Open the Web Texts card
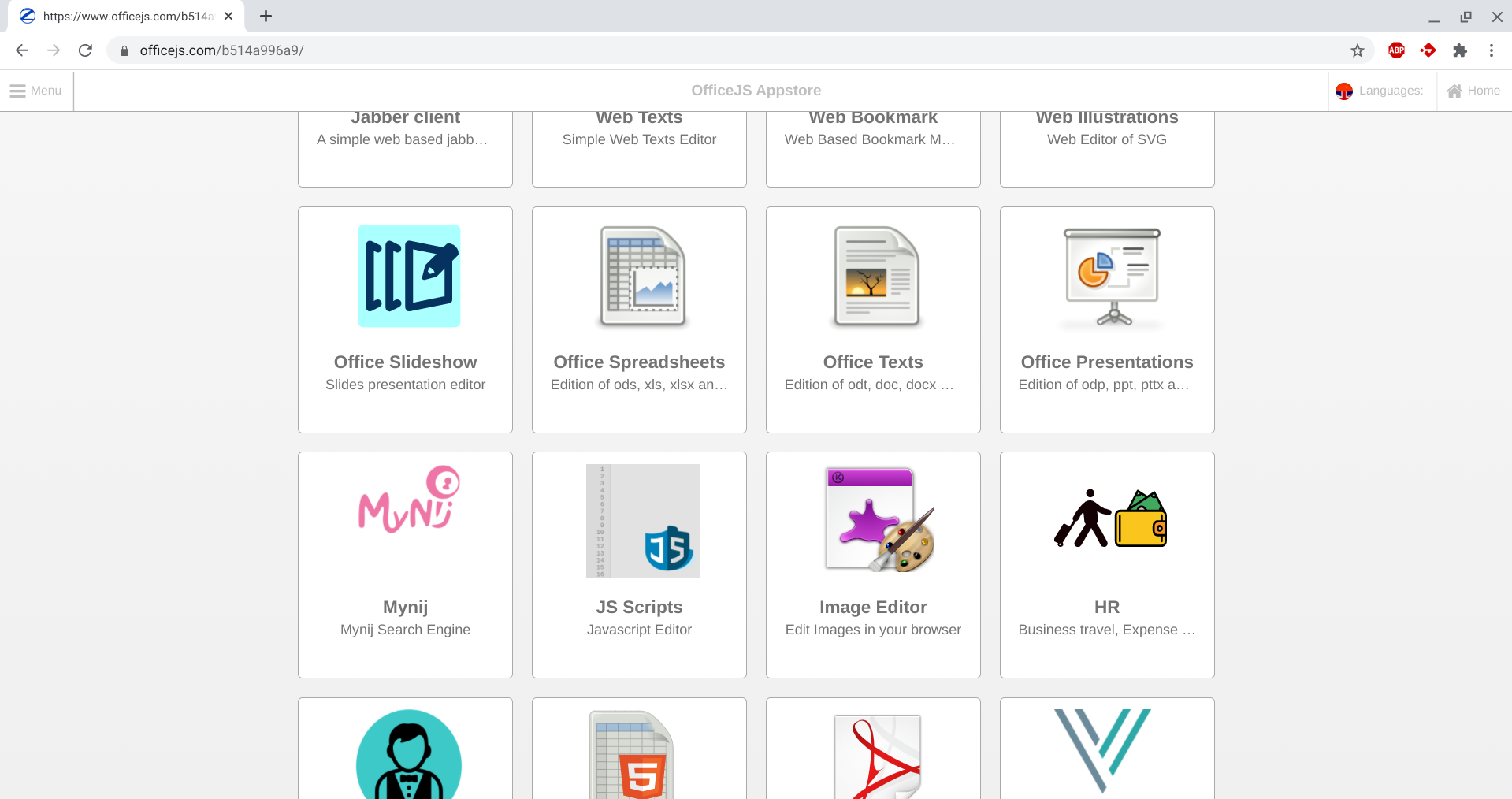 pyautogui.click(x=639, y=149)
